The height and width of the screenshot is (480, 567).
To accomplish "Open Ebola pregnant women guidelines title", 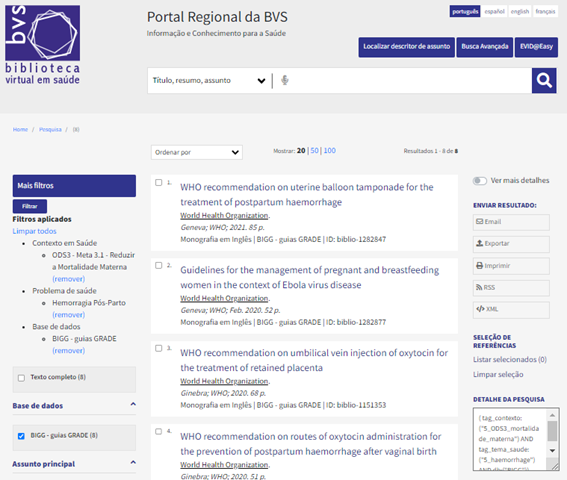I will [310, 277].
